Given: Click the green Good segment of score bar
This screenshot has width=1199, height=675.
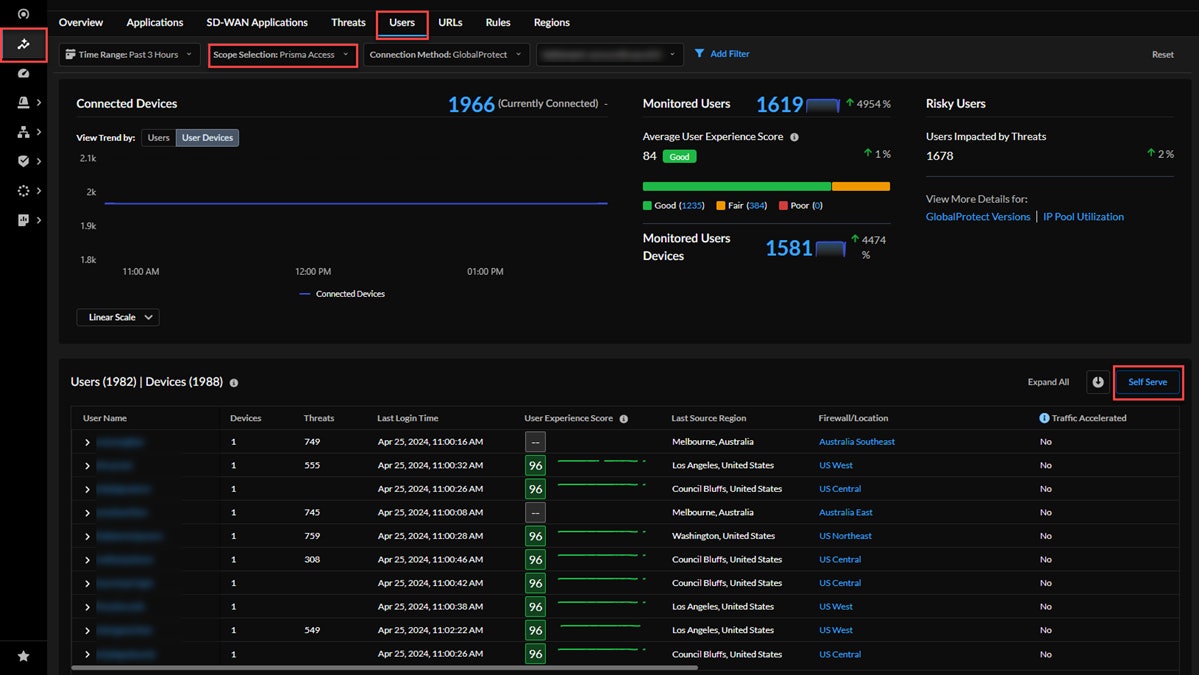Looking at the screenshot, I should 736,186.
